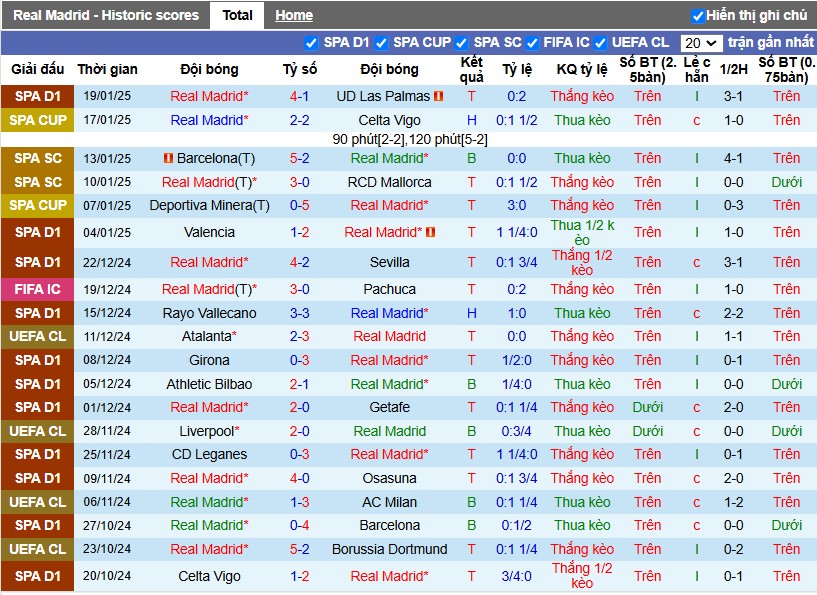Open Pachuca team link
817x595 pixels.
click(x=389, y=289)
